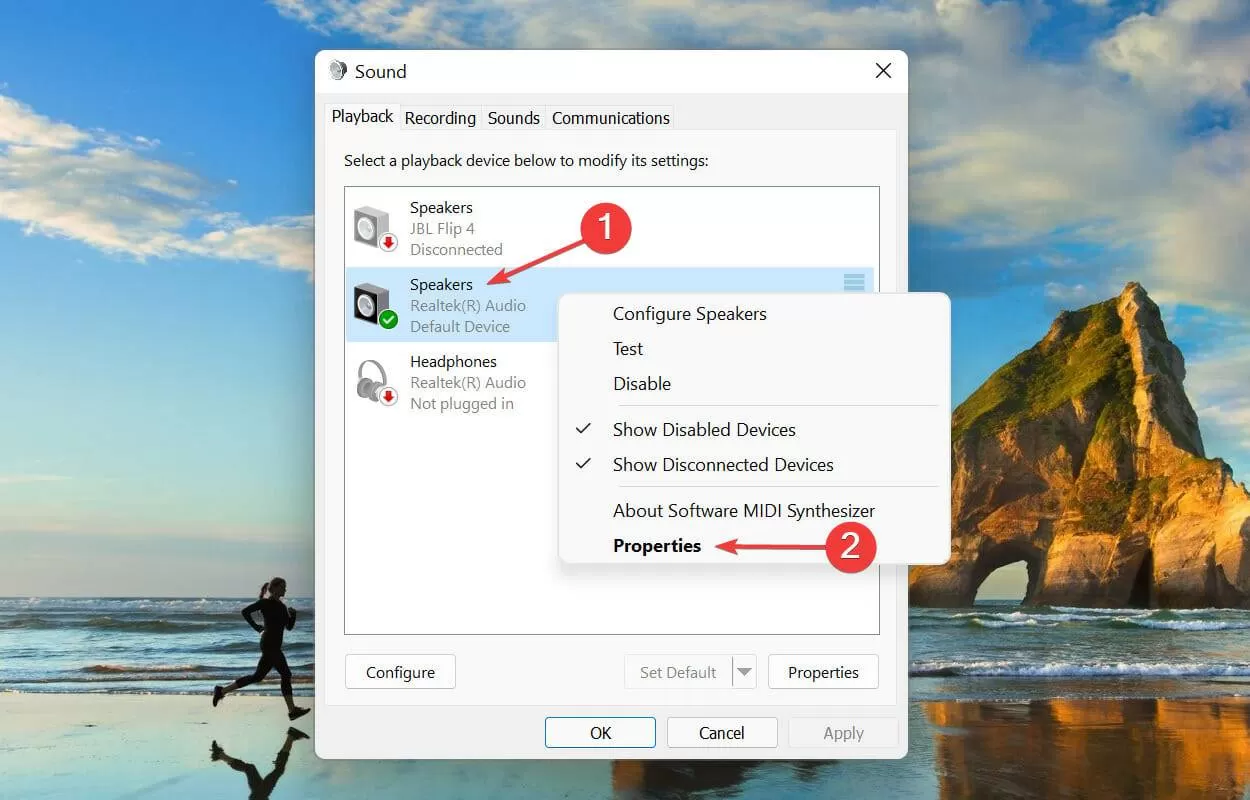Switch to the Playback tab
1250x800 pixels.
(x=362, y=116)
